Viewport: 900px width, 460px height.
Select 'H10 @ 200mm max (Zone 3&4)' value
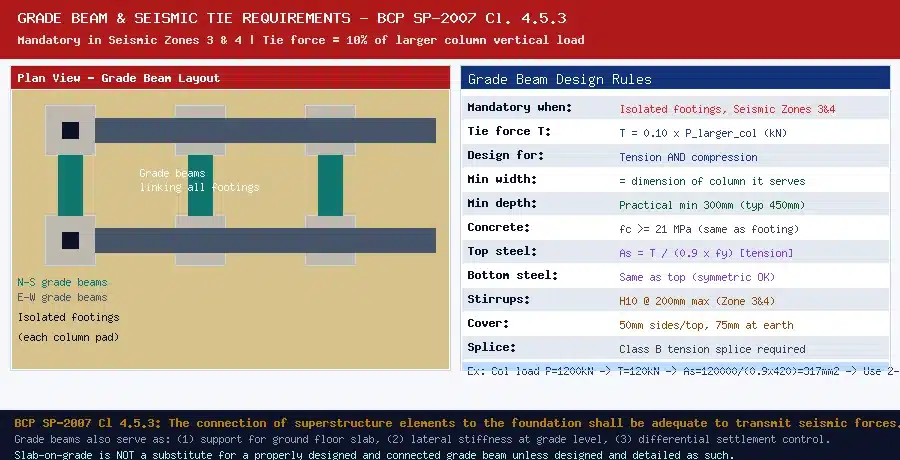[697, 301]
